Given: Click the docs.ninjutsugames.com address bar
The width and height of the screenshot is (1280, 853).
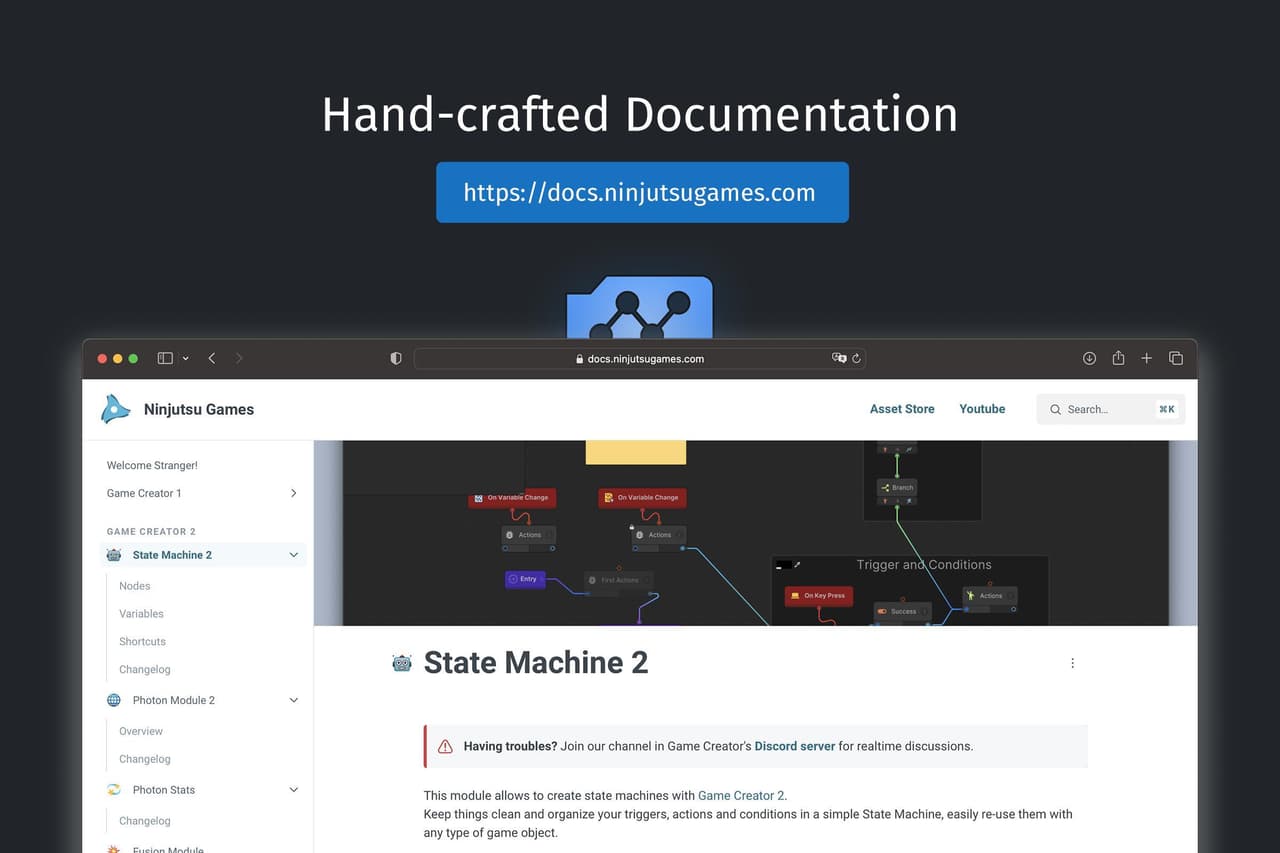Looking at the screenshot, I should click(x=640, y=358).
